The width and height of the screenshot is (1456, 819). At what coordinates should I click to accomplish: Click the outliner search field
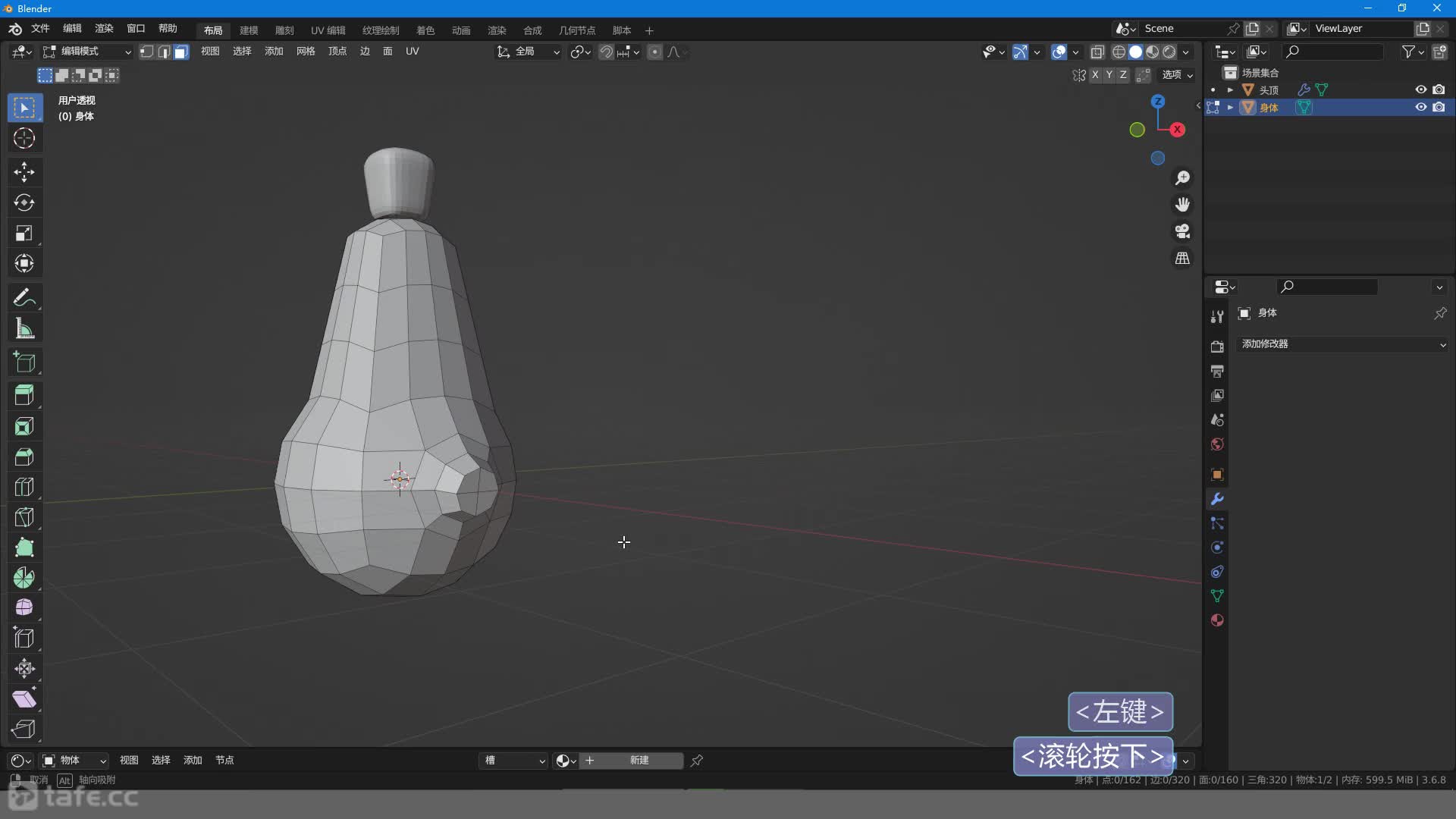coord(1332,52)
